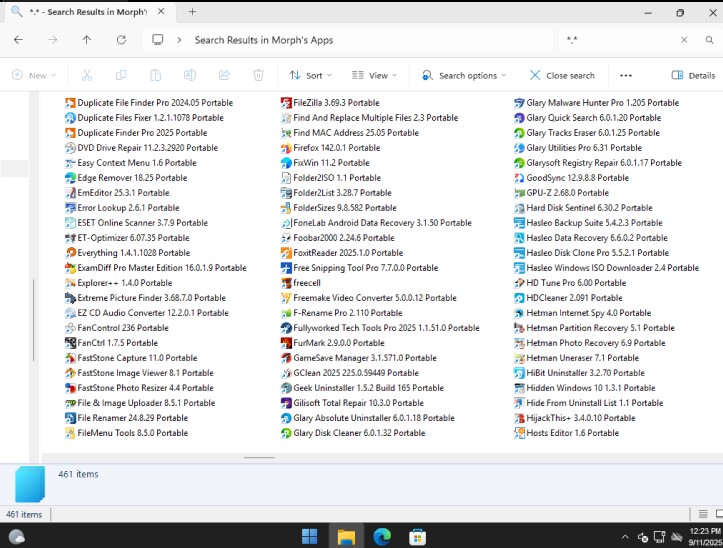Click the Firefox 142.0.1 Portable icon
This screenshot has height=548, width=723.
(286, 148)
